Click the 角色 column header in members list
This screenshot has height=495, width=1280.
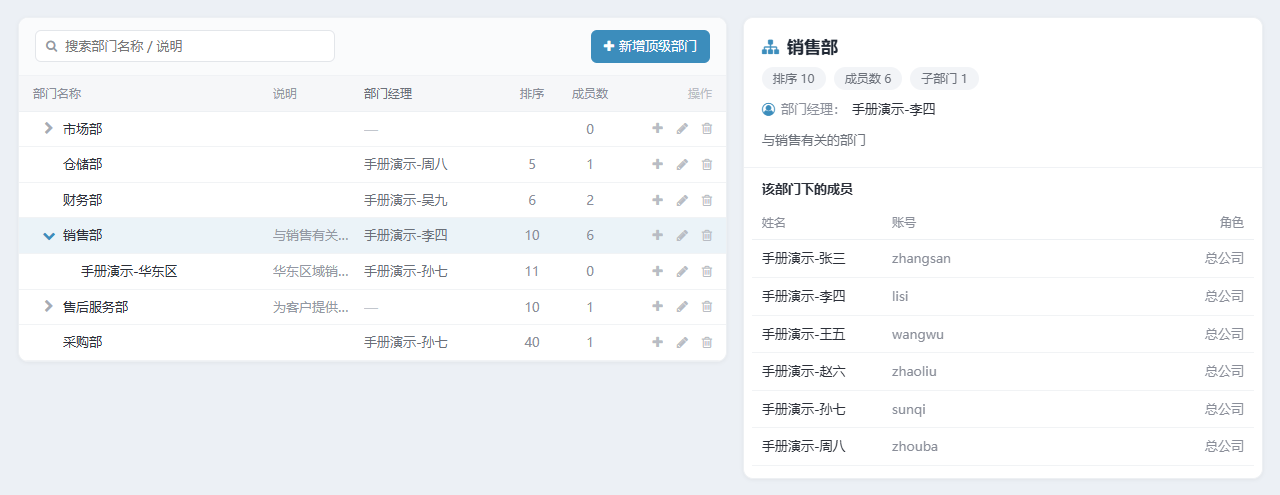1232,222
